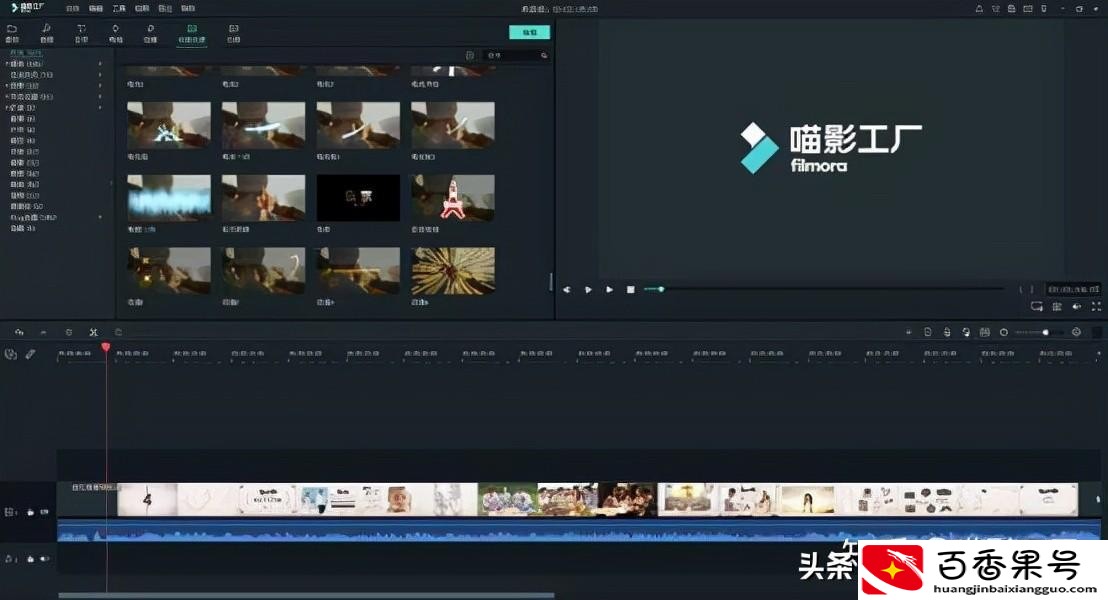Click the crop icon in timeline toolbar
Screen dimensions: 1108x600
[x=118, y=332]
